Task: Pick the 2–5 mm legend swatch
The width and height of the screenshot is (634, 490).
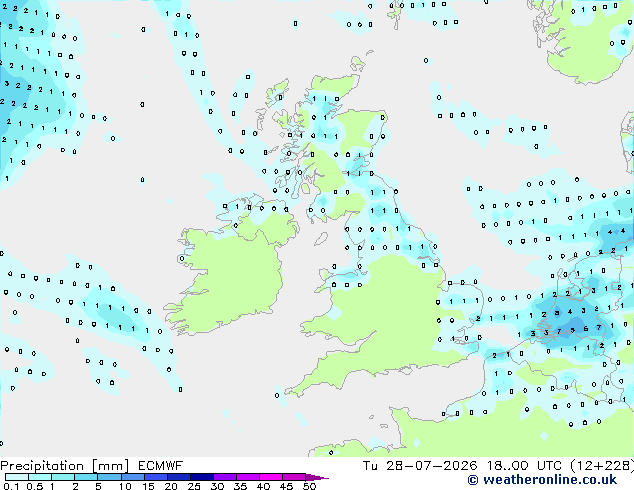Action: pos(86,477)
